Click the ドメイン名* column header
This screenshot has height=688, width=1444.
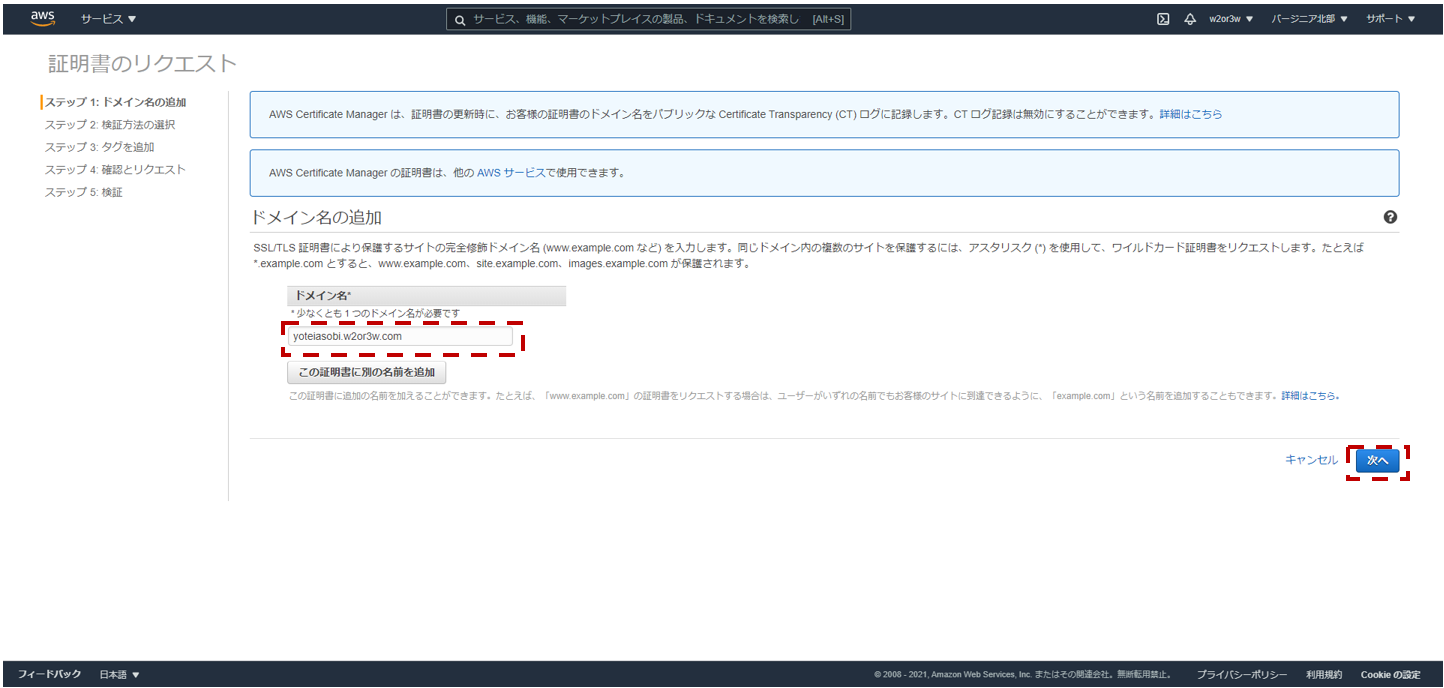tap(427, 296)
